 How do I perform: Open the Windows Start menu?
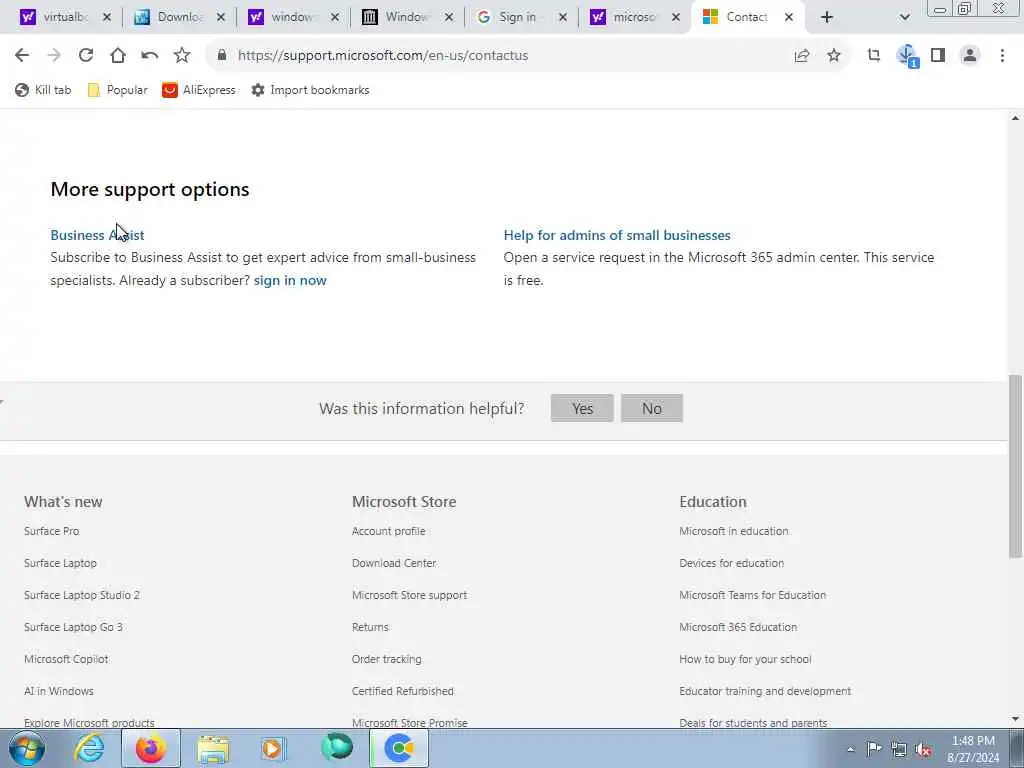pyautogui.click(x=27, y=748)
